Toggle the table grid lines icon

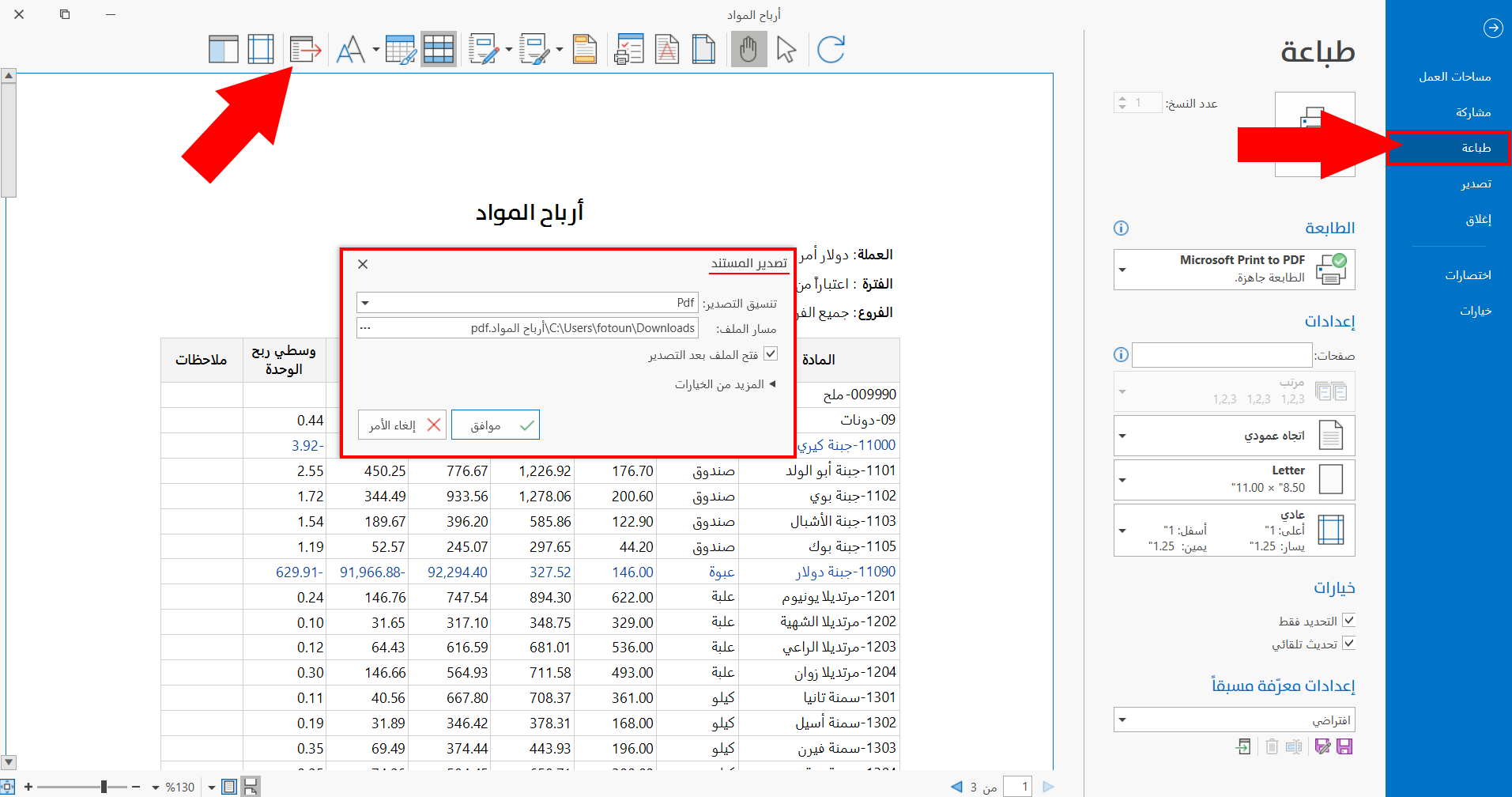(x=439, y=50)
